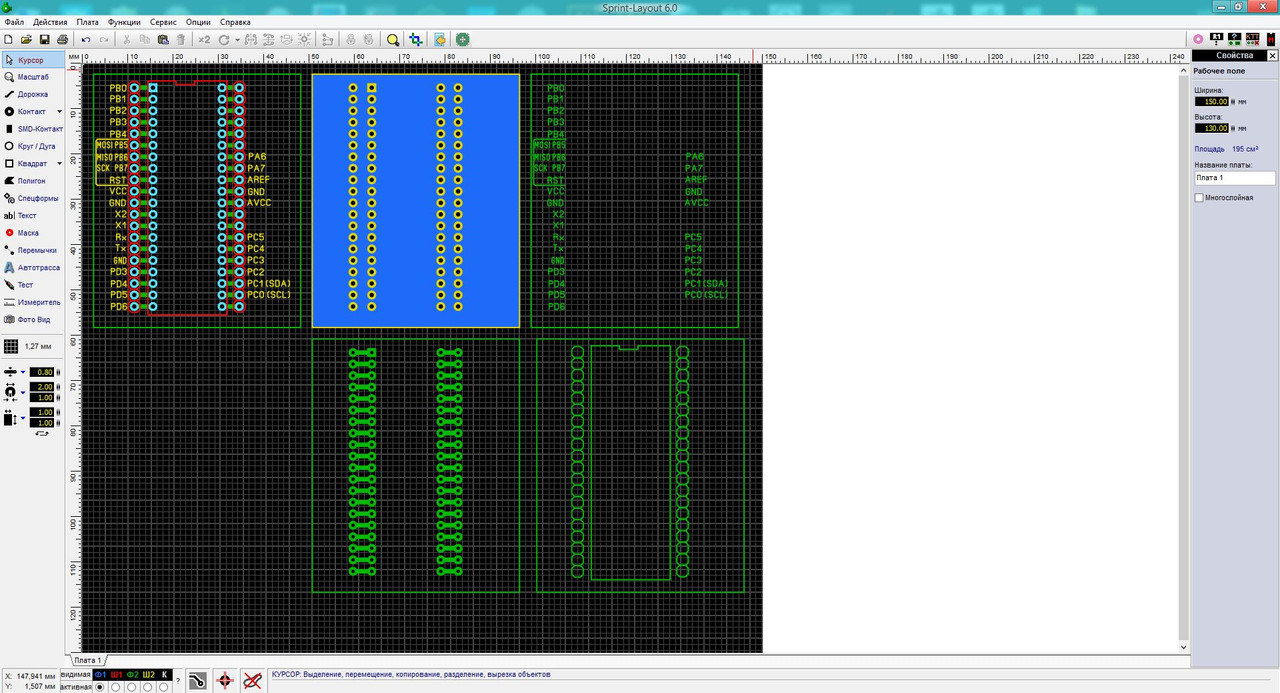Open the Опции menu
The width and height of the screenshot is (1280, 693).
tap(198, 21)
